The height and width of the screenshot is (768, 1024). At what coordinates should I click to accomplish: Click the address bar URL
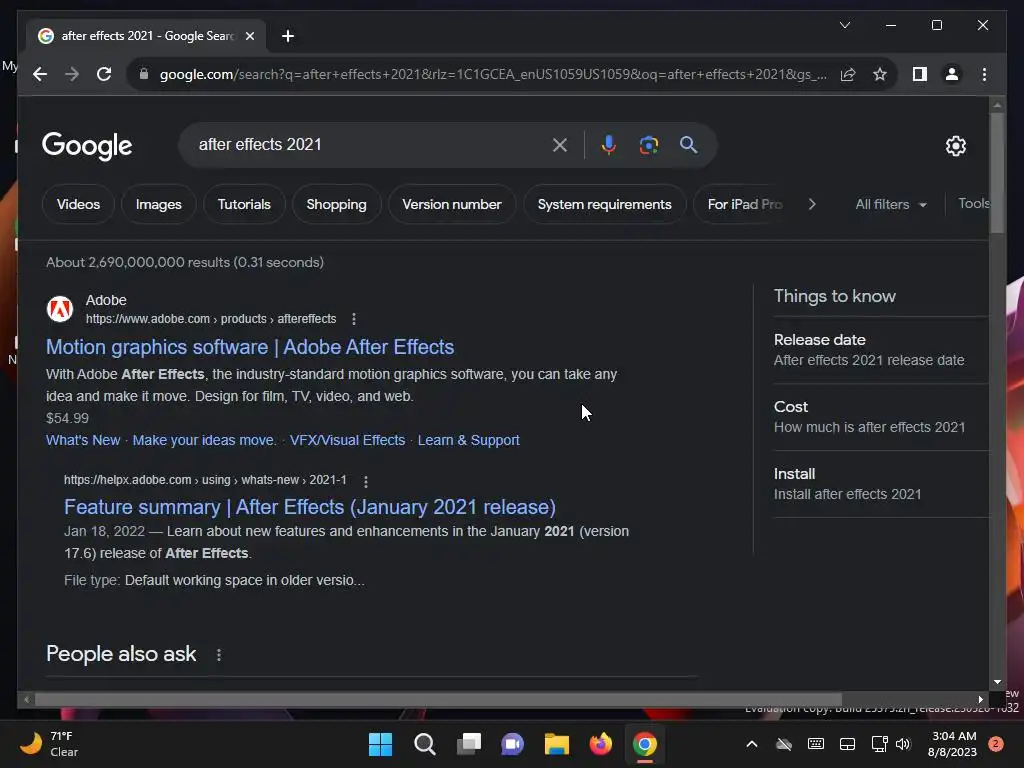pos(493,74)
